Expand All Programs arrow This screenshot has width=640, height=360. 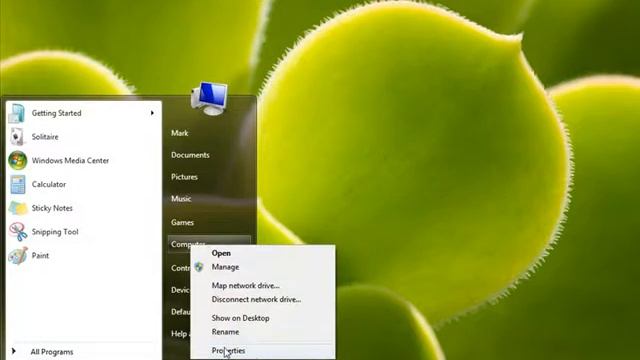13,351
